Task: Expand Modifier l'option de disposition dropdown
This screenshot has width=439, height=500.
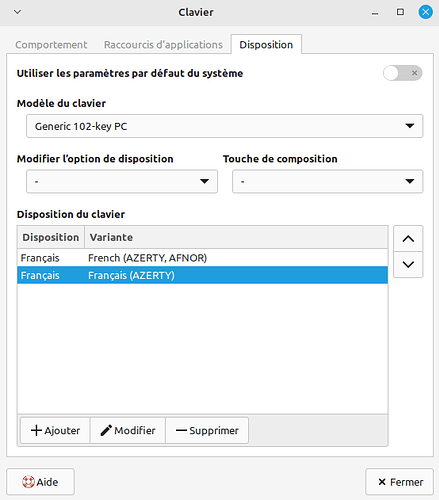Action: pos(122,181)
